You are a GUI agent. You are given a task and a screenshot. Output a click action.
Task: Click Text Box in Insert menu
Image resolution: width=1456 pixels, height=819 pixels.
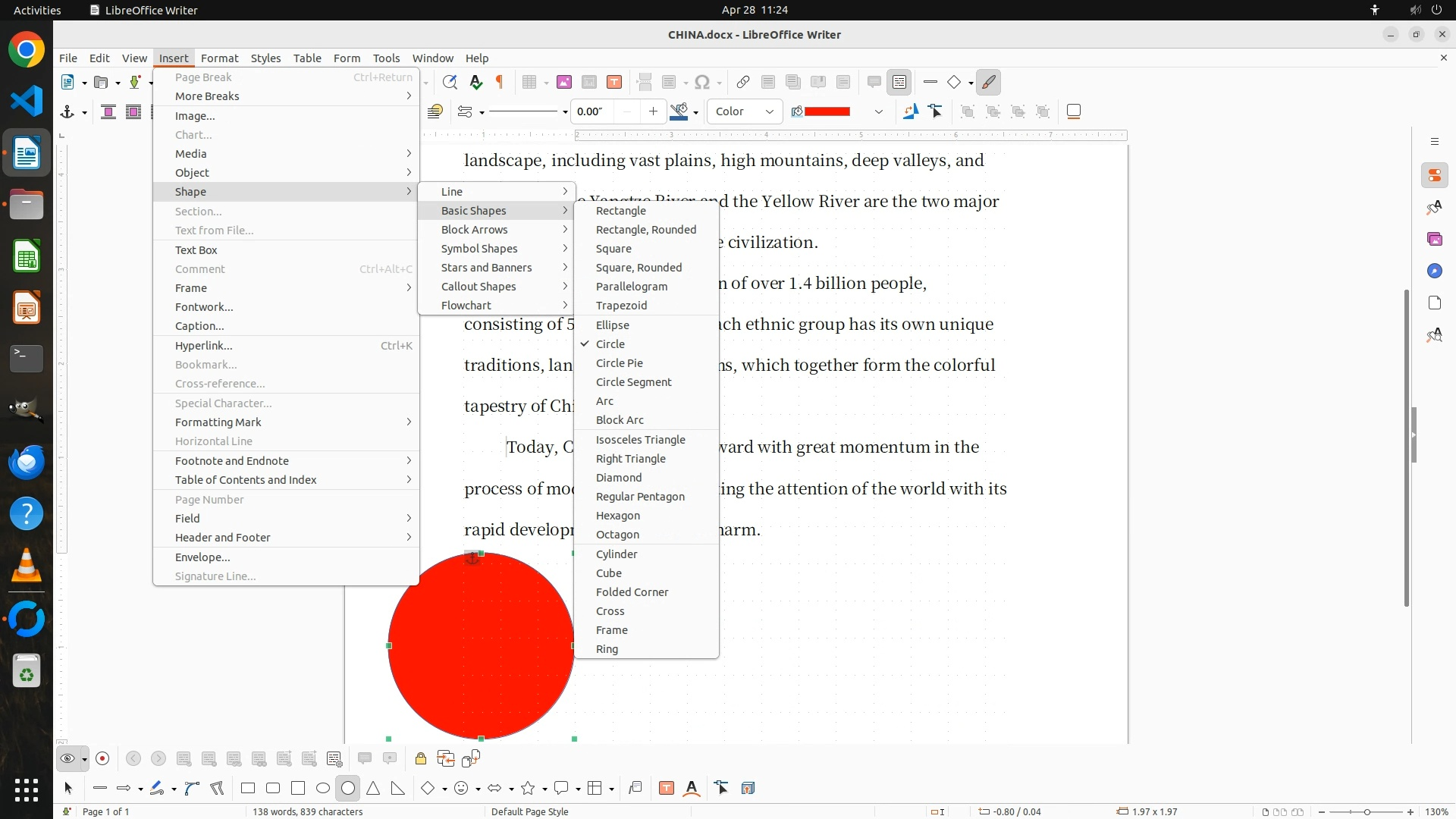coord(196,250)
